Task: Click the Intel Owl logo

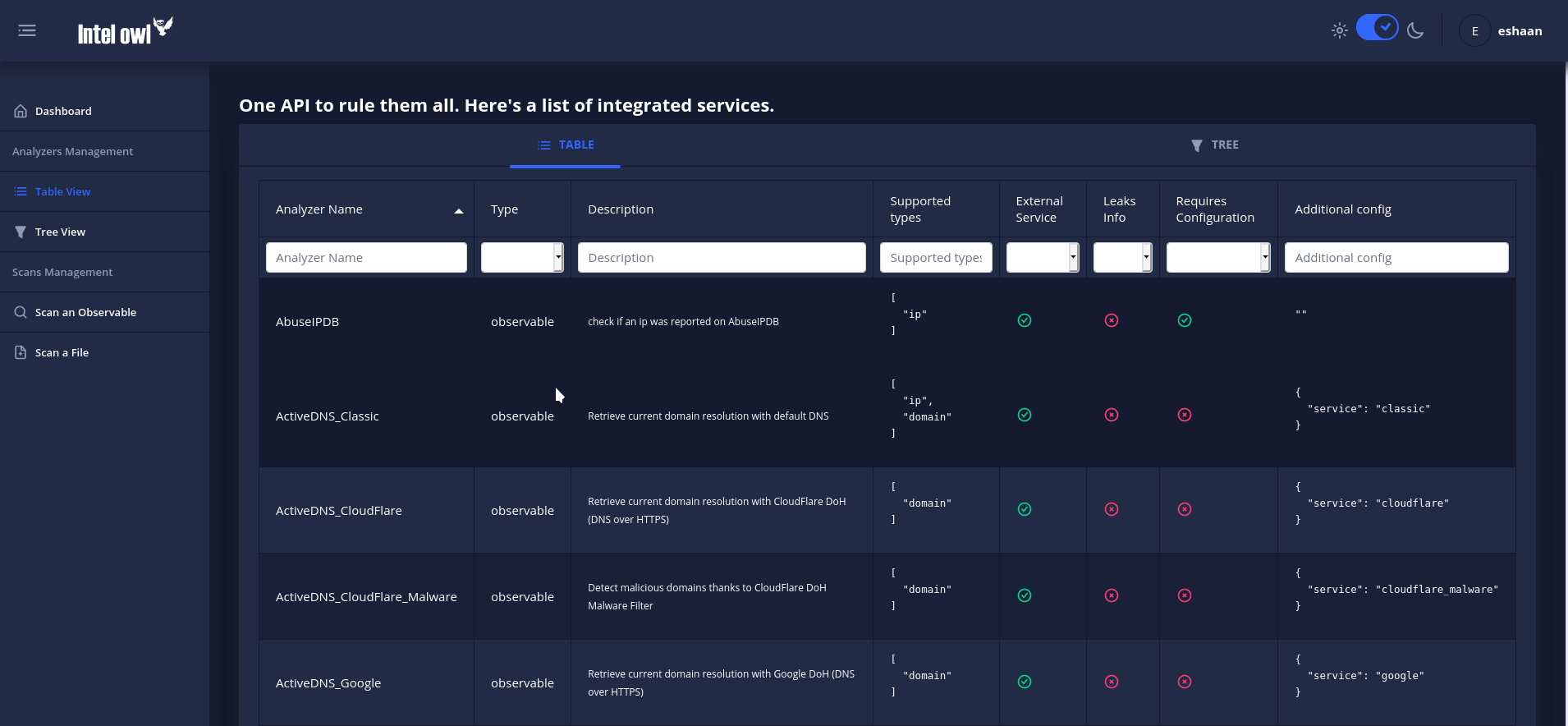Action: (x=126, y=31)
